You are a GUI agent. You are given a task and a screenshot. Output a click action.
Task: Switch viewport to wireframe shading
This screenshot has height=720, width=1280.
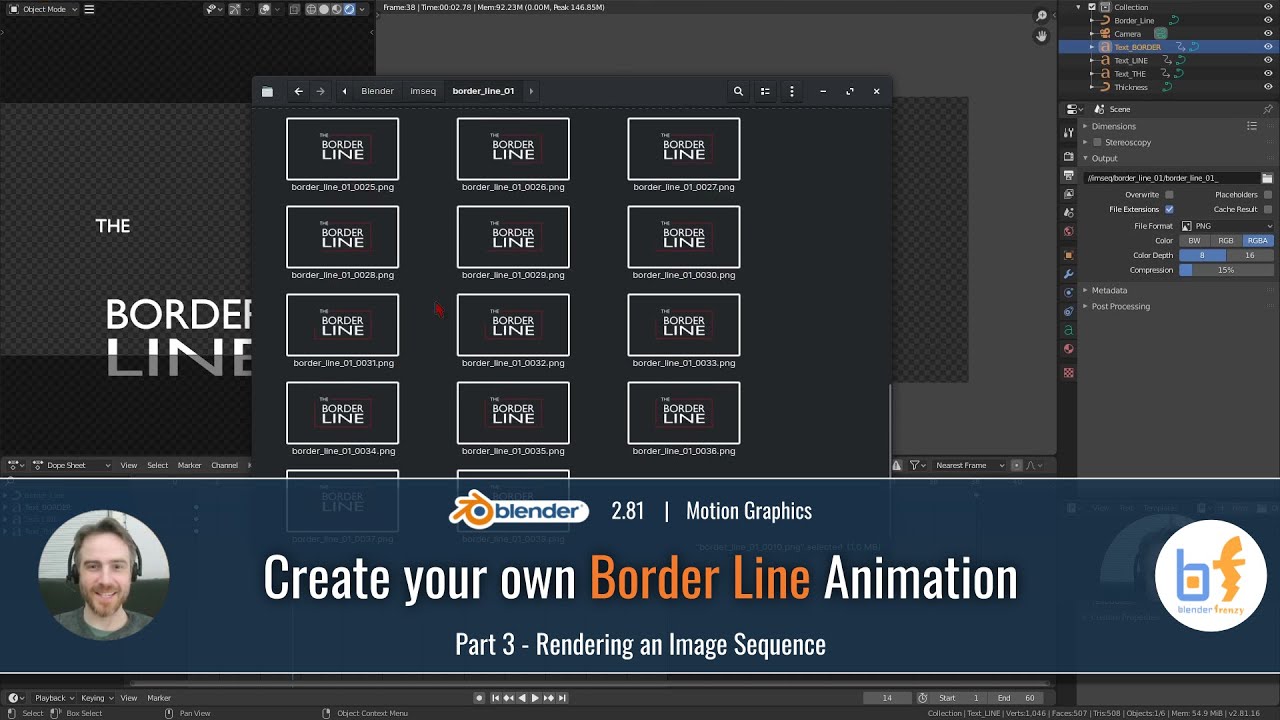coord(311,9)
